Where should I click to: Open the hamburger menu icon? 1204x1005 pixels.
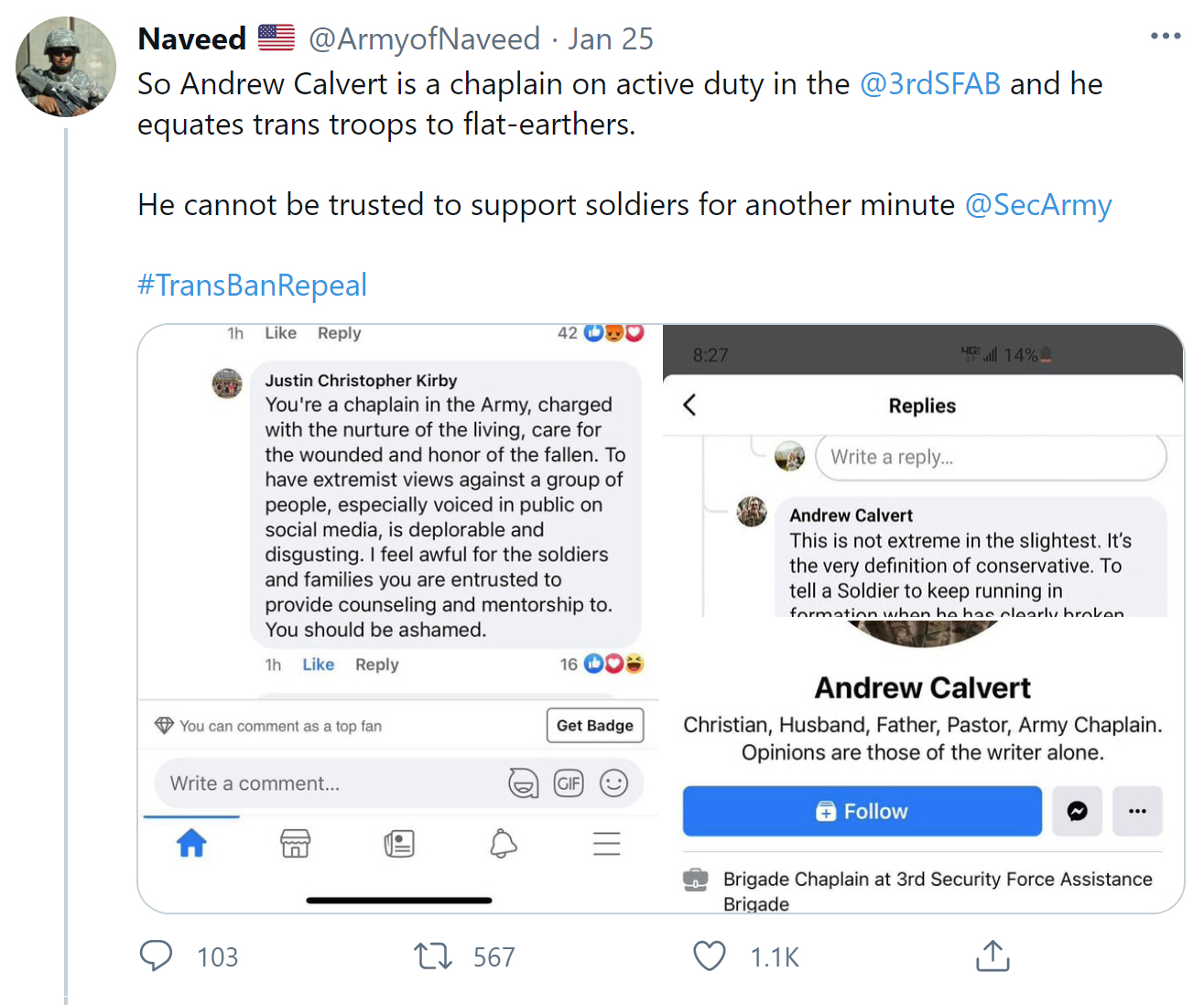[606, 843]
